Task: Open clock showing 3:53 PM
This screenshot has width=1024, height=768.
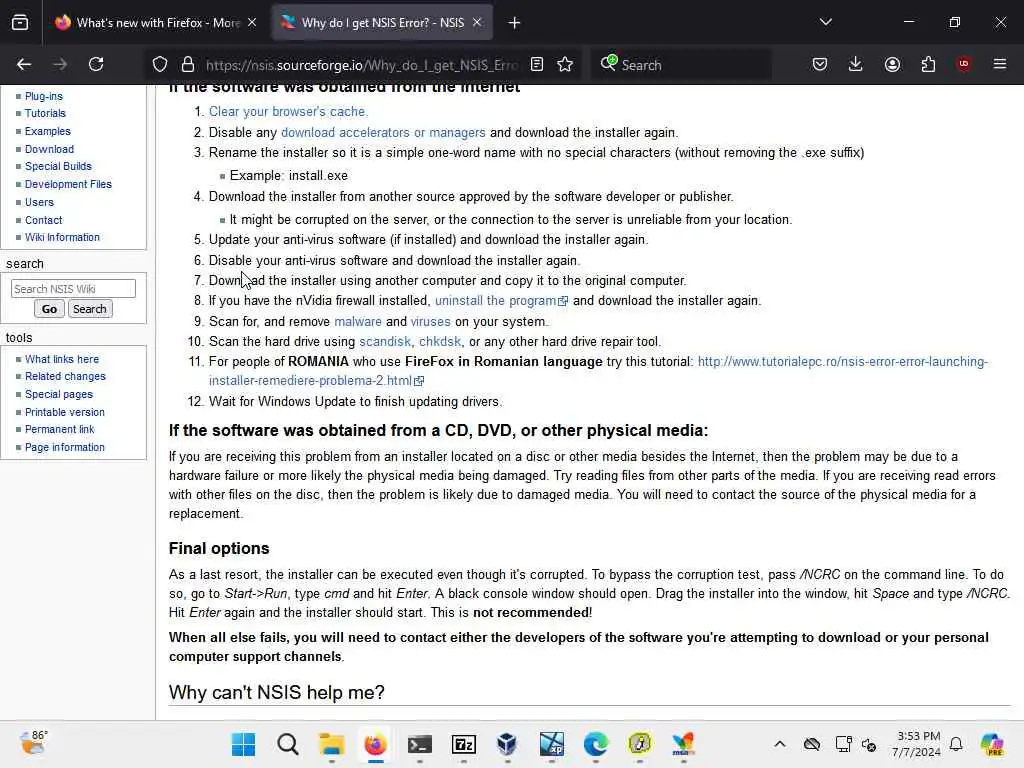Action: coord(918,744)
